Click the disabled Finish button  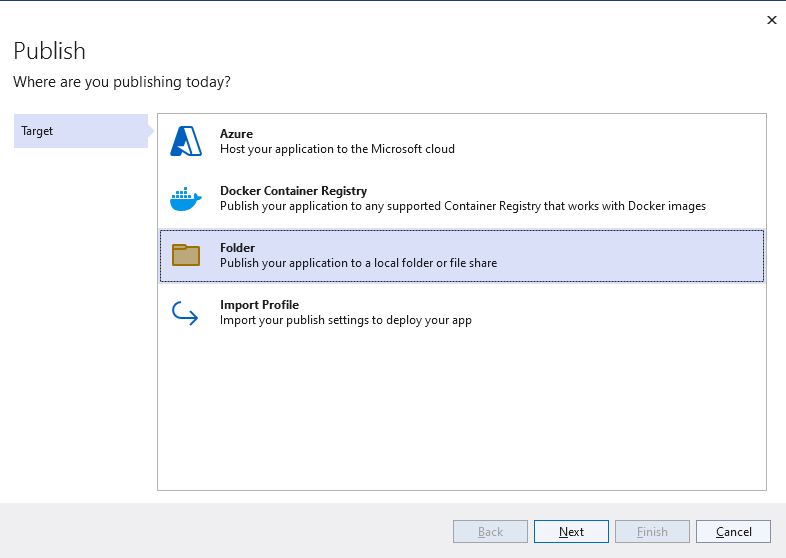click(x=652, y=531)
